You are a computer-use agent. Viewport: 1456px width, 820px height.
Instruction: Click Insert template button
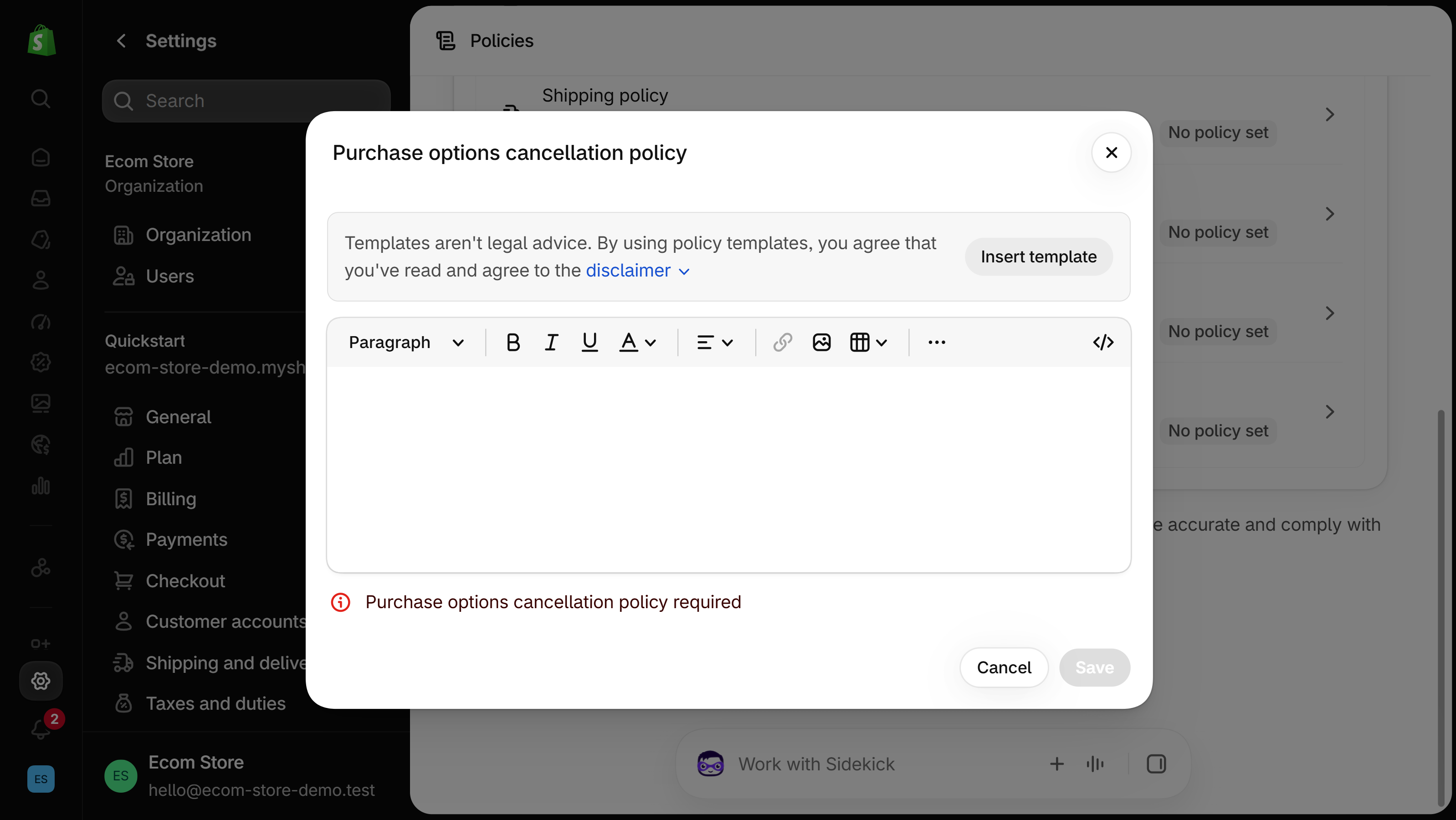[1038, 256]
